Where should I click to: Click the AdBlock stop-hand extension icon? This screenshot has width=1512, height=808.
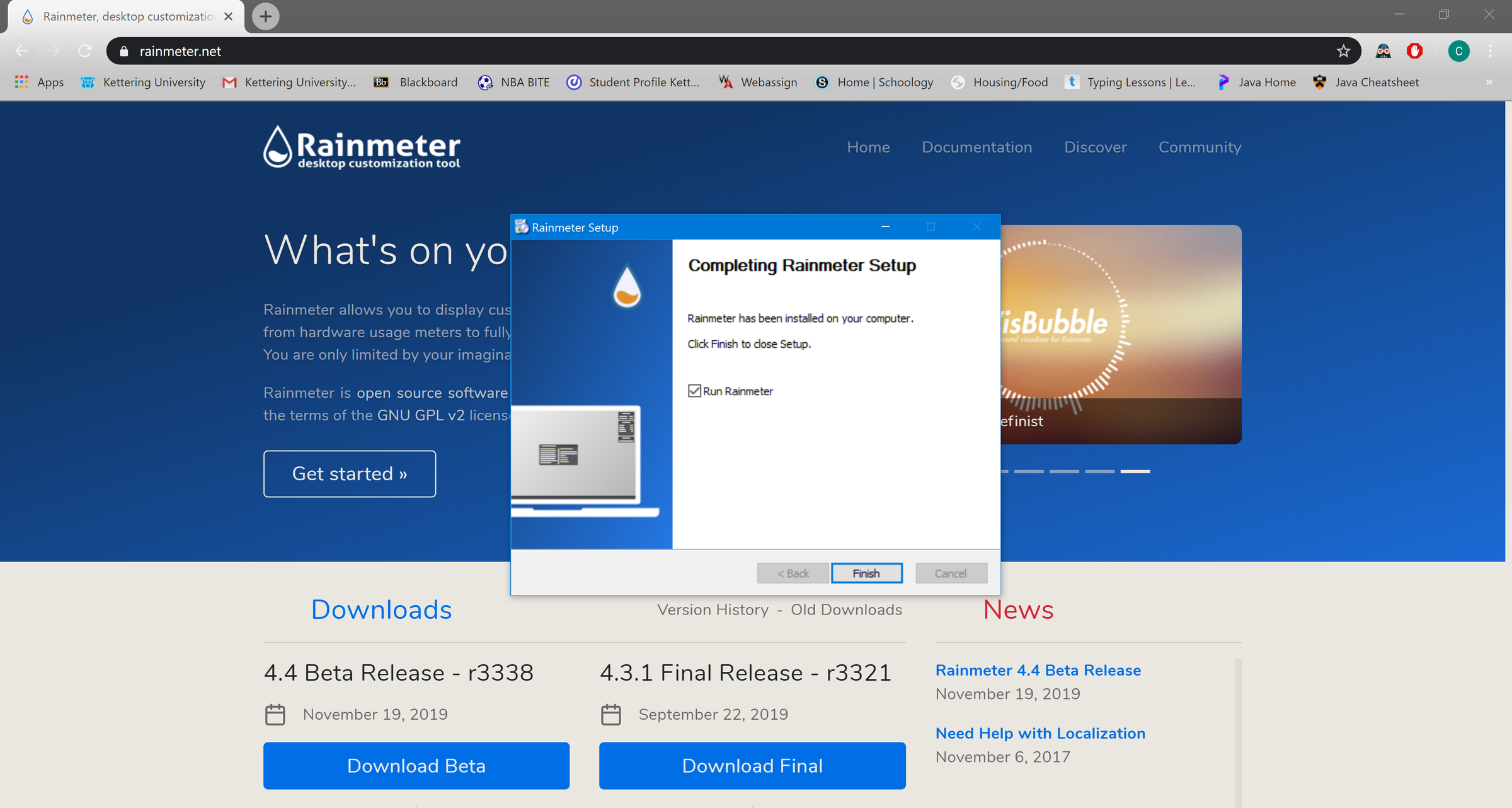pos(1414,50)
